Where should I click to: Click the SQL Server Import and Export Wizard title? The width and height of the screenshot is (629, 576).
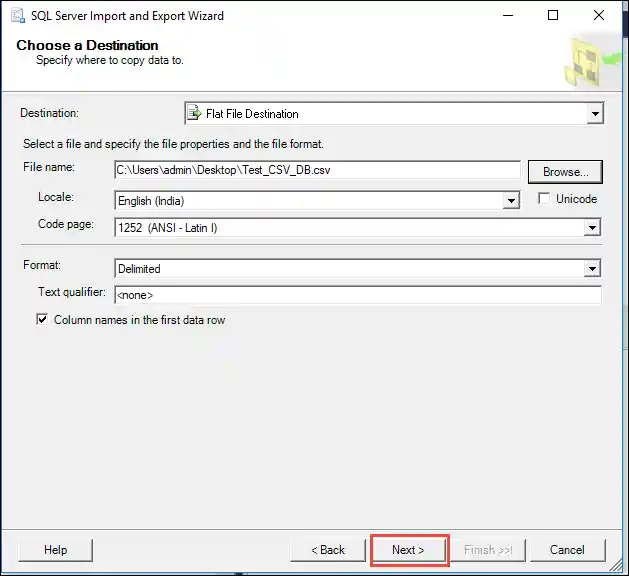[127, 16]
